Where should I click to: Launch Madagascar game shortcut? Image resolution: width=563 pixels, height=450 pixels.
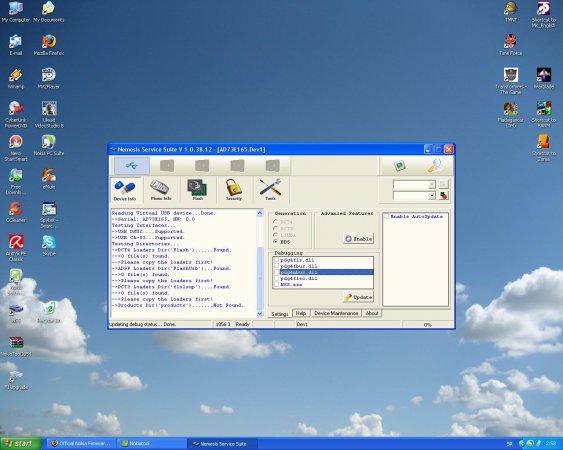pyautogui.click(x=511, y=115)
